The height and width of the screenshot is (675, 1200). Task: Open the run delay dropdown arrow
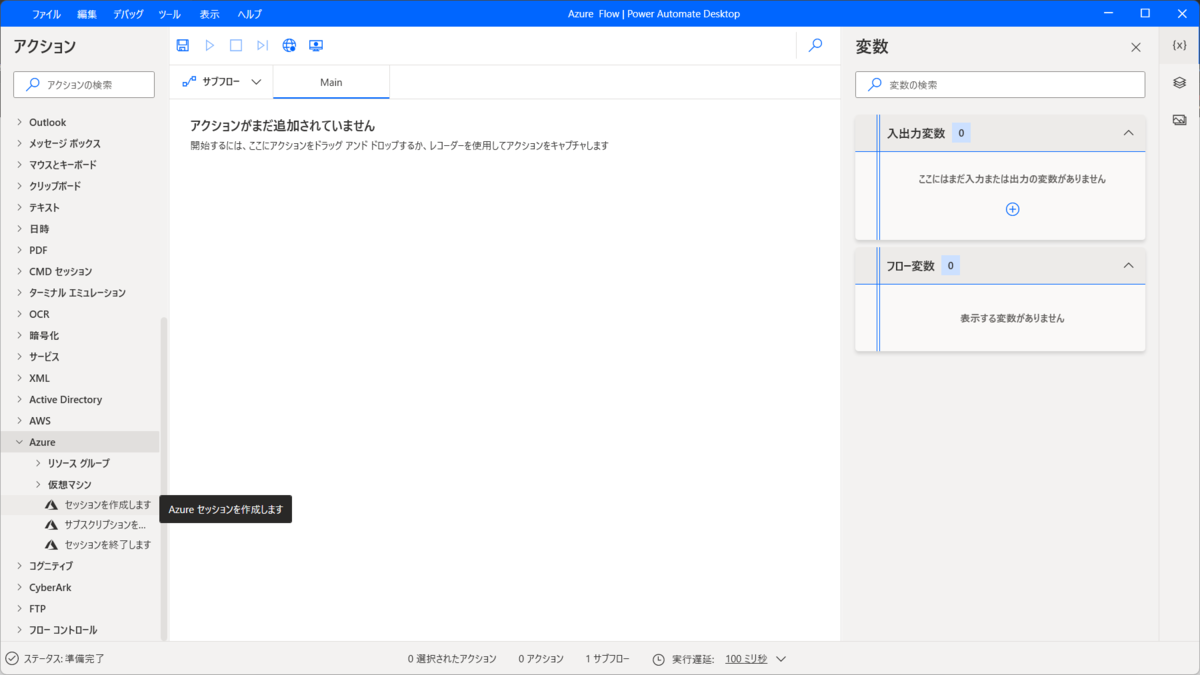(781, 659)
